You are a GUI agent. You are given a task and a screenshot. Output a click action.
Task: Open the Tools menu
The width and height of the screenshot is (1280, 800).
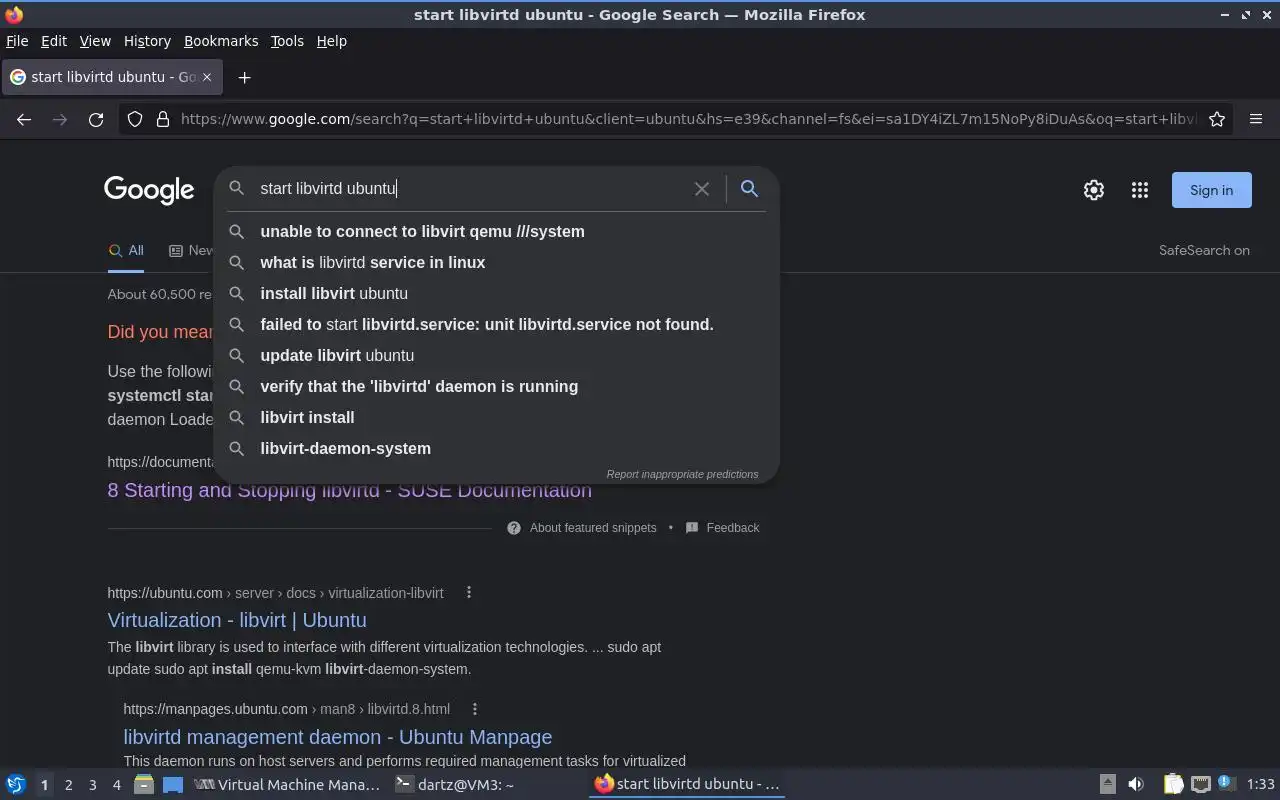pyautogui.click(x=287, y=41)
